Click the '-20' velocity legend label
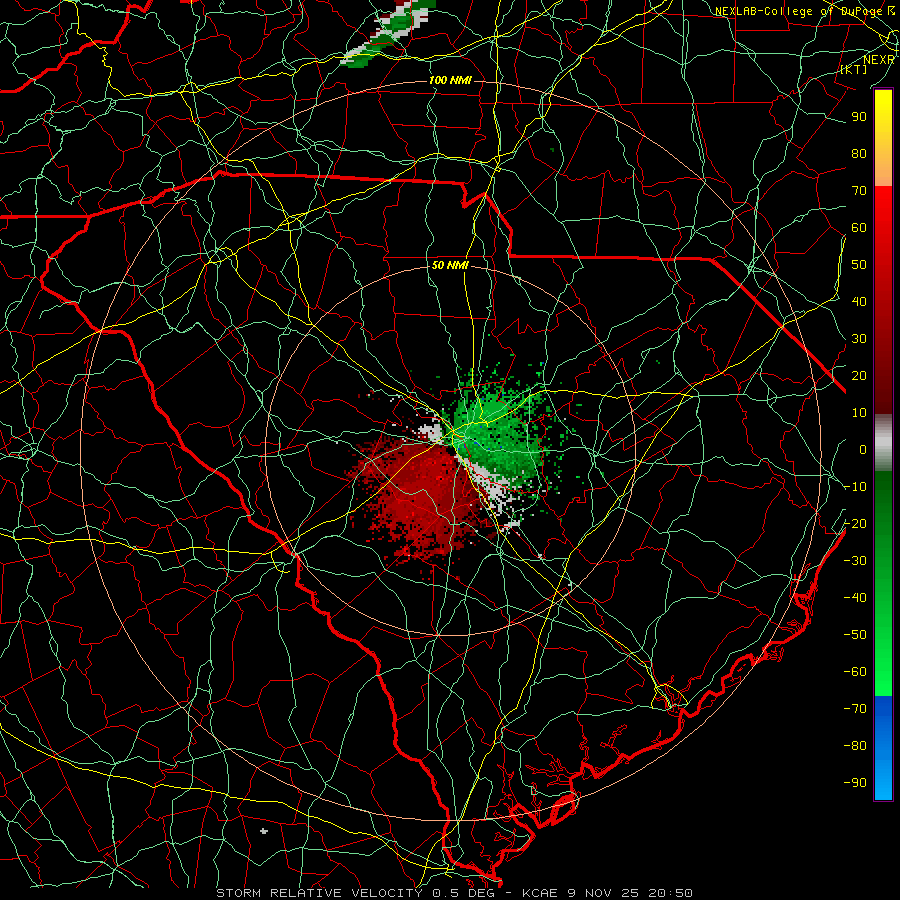Viewport: 900px width, 900px height. tap(855, 523)
